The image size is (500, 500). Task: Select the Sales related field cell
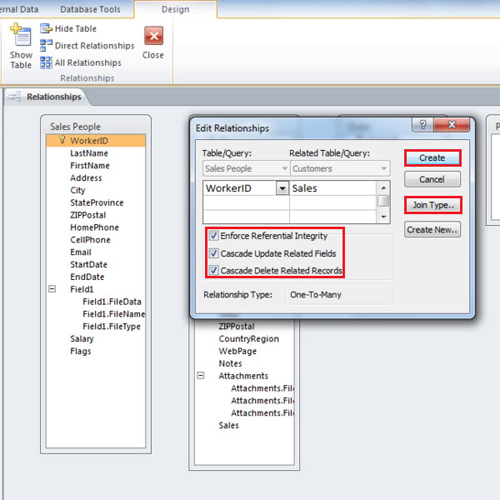[333, 188]
